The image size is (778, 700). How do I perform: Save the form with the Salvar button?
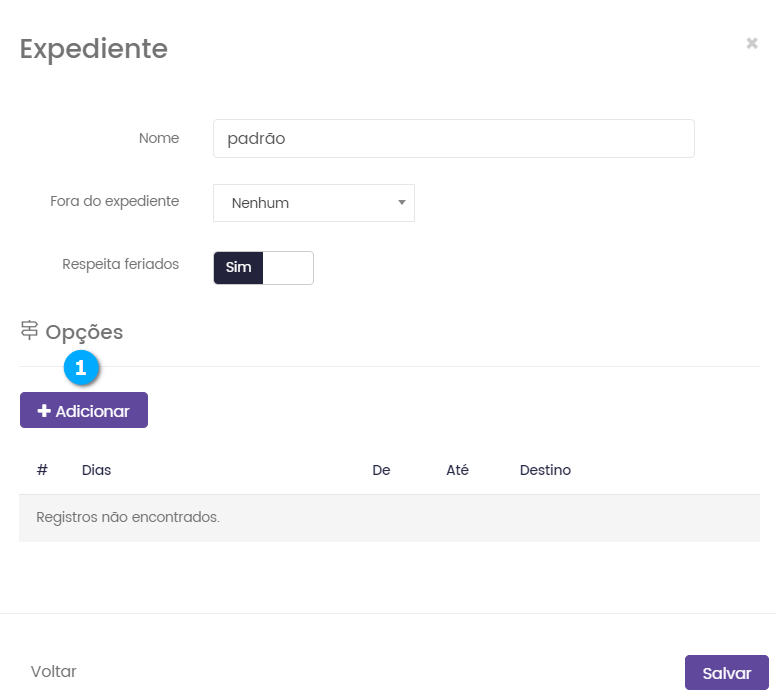[x=726, y=673]
